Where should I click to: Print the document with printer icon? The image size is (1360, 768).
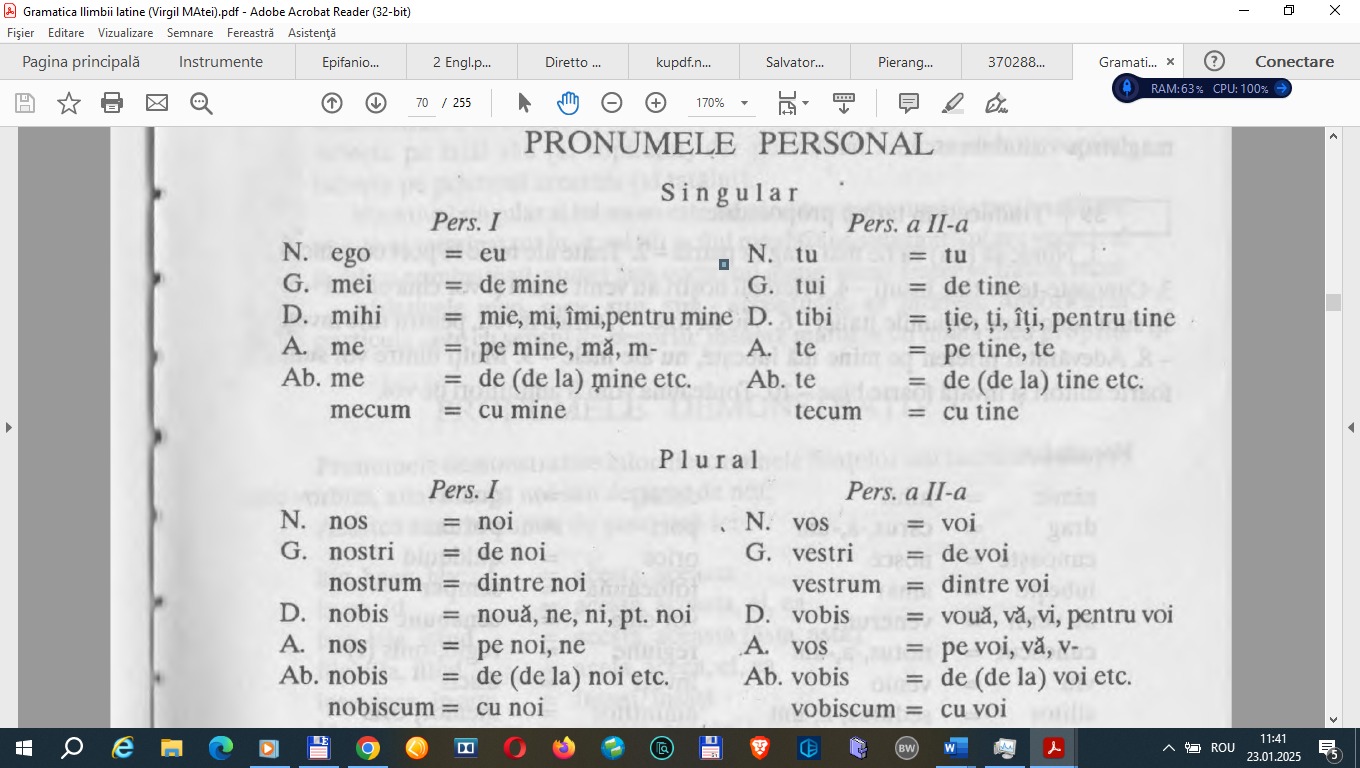click(112, 103)
